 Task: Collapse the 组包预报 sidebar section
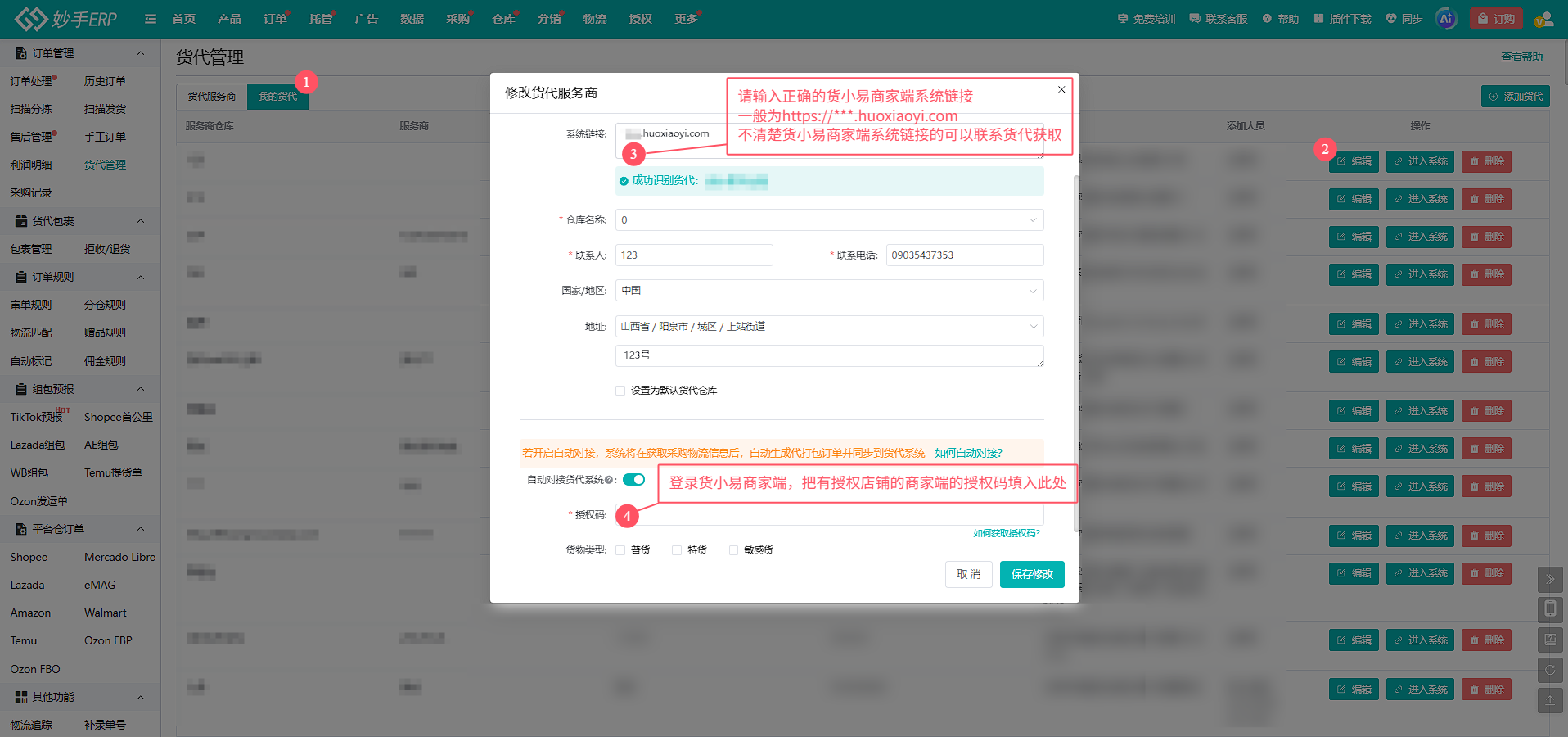tap(140, 389)
